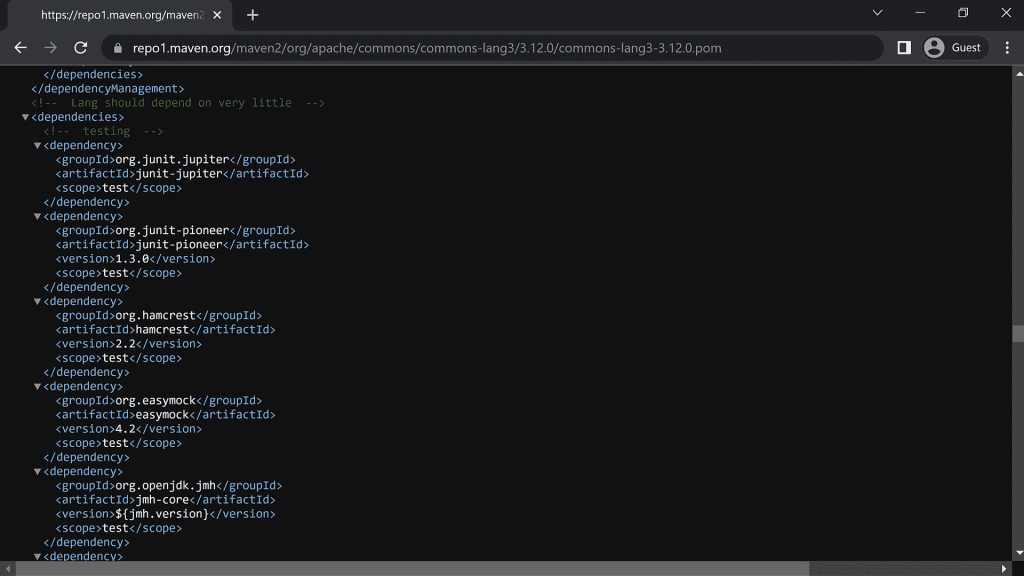Open the Chrome three-dot menu
This screenshot has width=1024, height=576.
coord(1007,48)
